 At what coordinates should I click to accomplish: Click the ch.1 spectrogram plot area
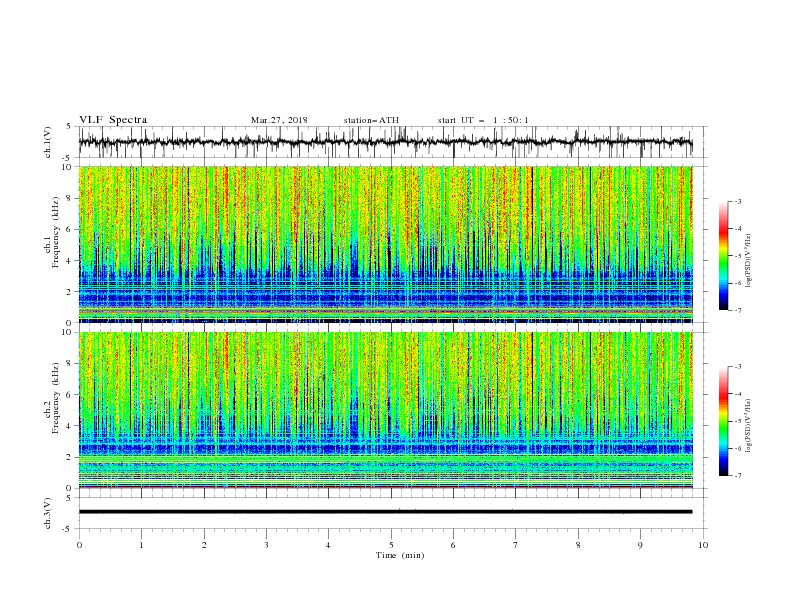click(385, 244)
